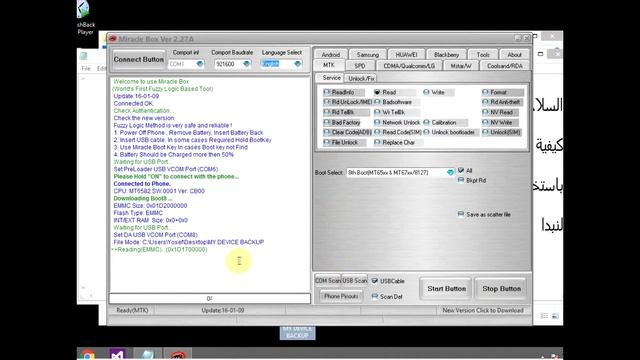This screenshot has height=360, width=640.
Task: Toggle the All checkbox
Action: click(x=461, y=170)
